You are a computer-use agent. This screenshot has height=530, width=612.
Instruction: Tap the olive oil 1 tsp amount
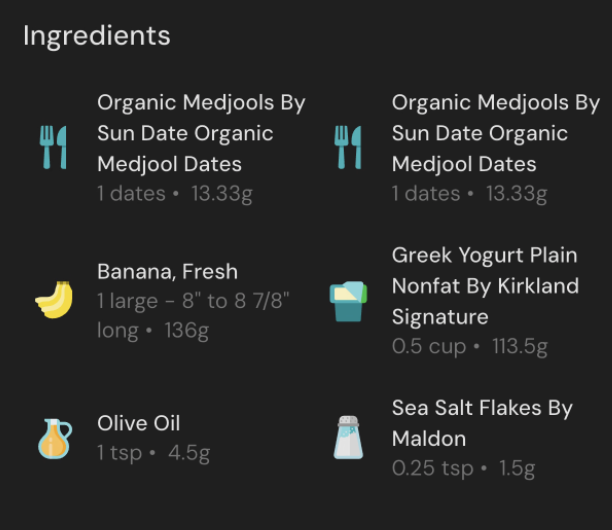(120, 453)
